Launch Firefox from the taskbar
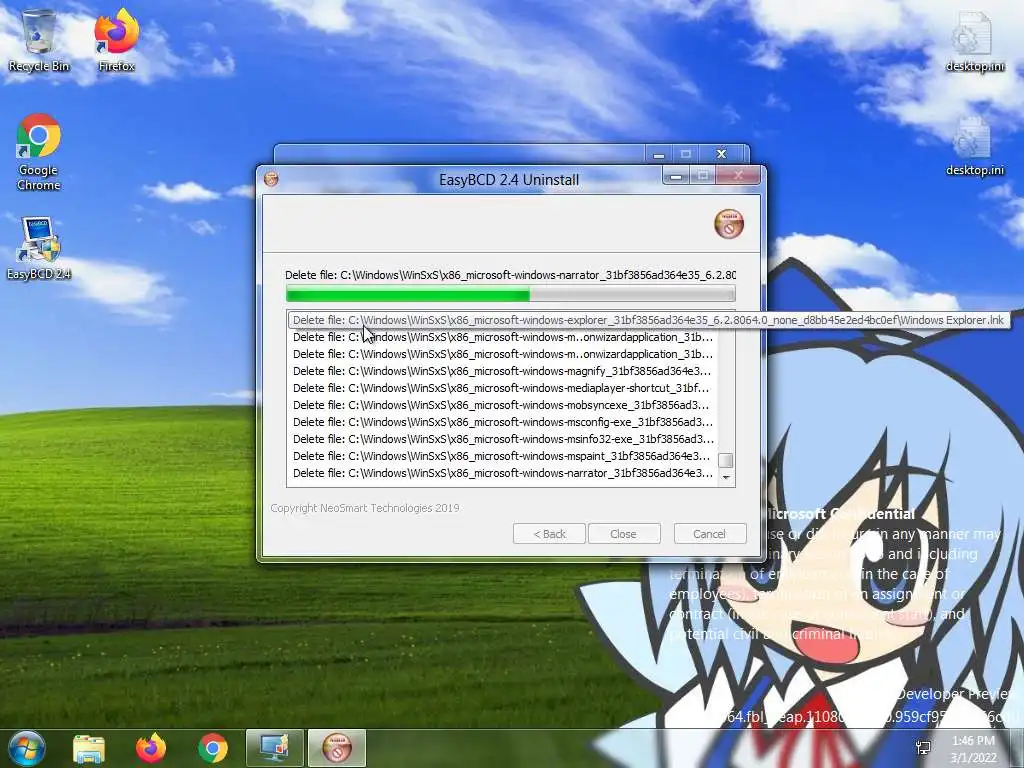 tap(151, 748)
